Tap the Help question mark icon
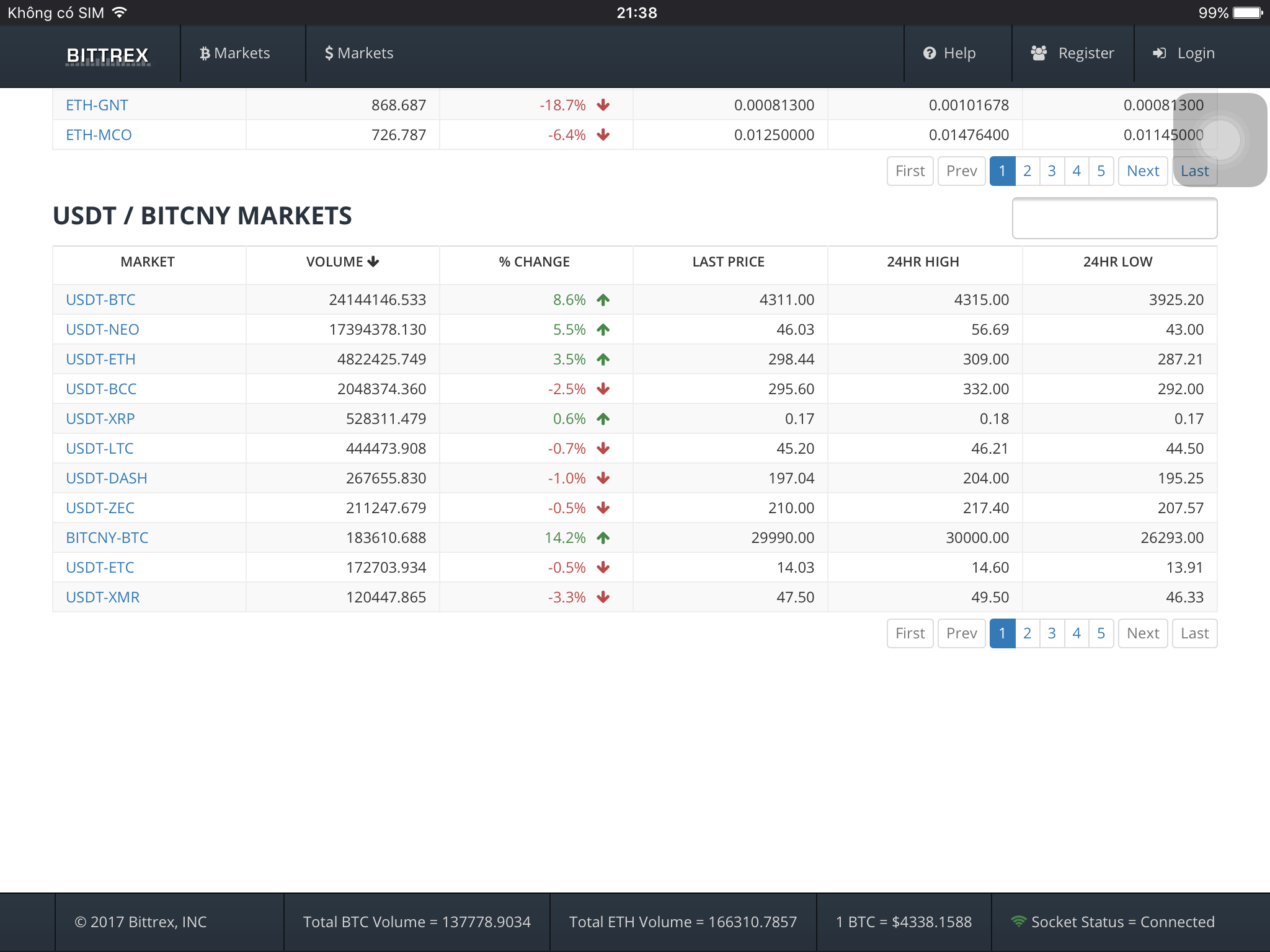This screenshot has height=952, width=1270. (x=929, y=53)
